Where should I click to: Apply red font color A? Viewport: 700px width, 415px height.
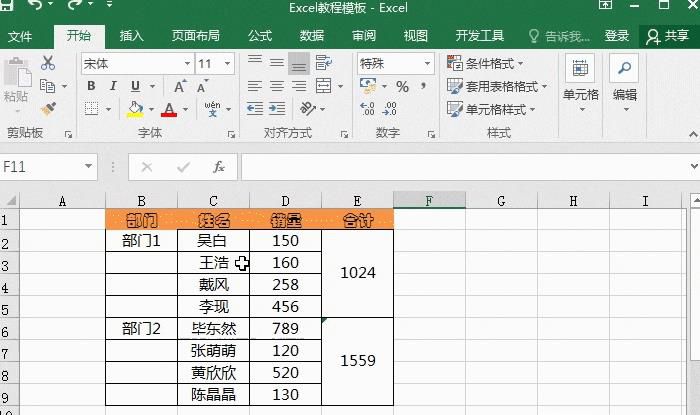coord(169,109)
